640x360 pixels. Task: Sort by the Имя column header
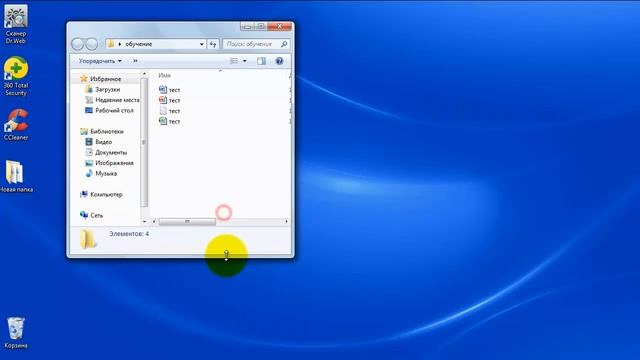164,76
